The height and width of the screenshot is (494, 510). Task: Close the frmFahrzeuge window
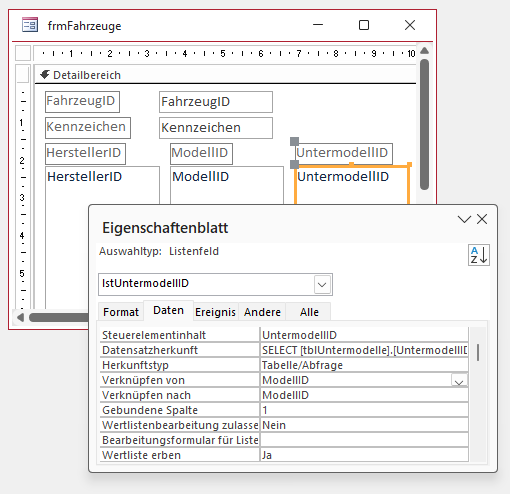pos(410,25)
